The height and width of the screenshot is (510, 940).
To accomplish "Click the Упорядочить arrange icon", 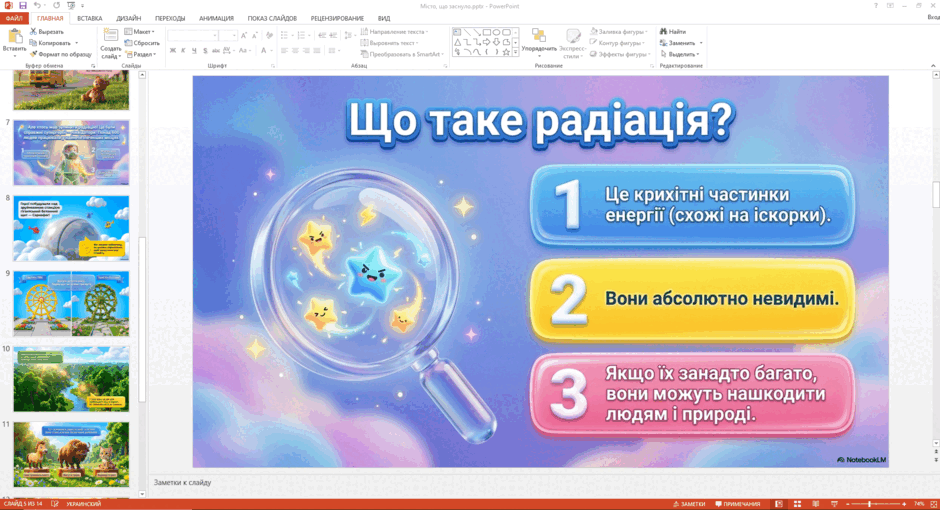I will click(538, 36).
